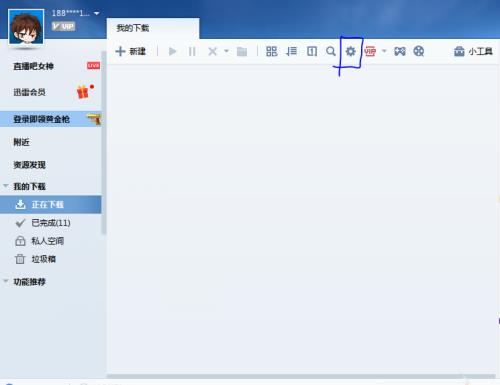Click the red gift box icon
The width and height of the screenshot is (500, 385).
click(83, 92)
